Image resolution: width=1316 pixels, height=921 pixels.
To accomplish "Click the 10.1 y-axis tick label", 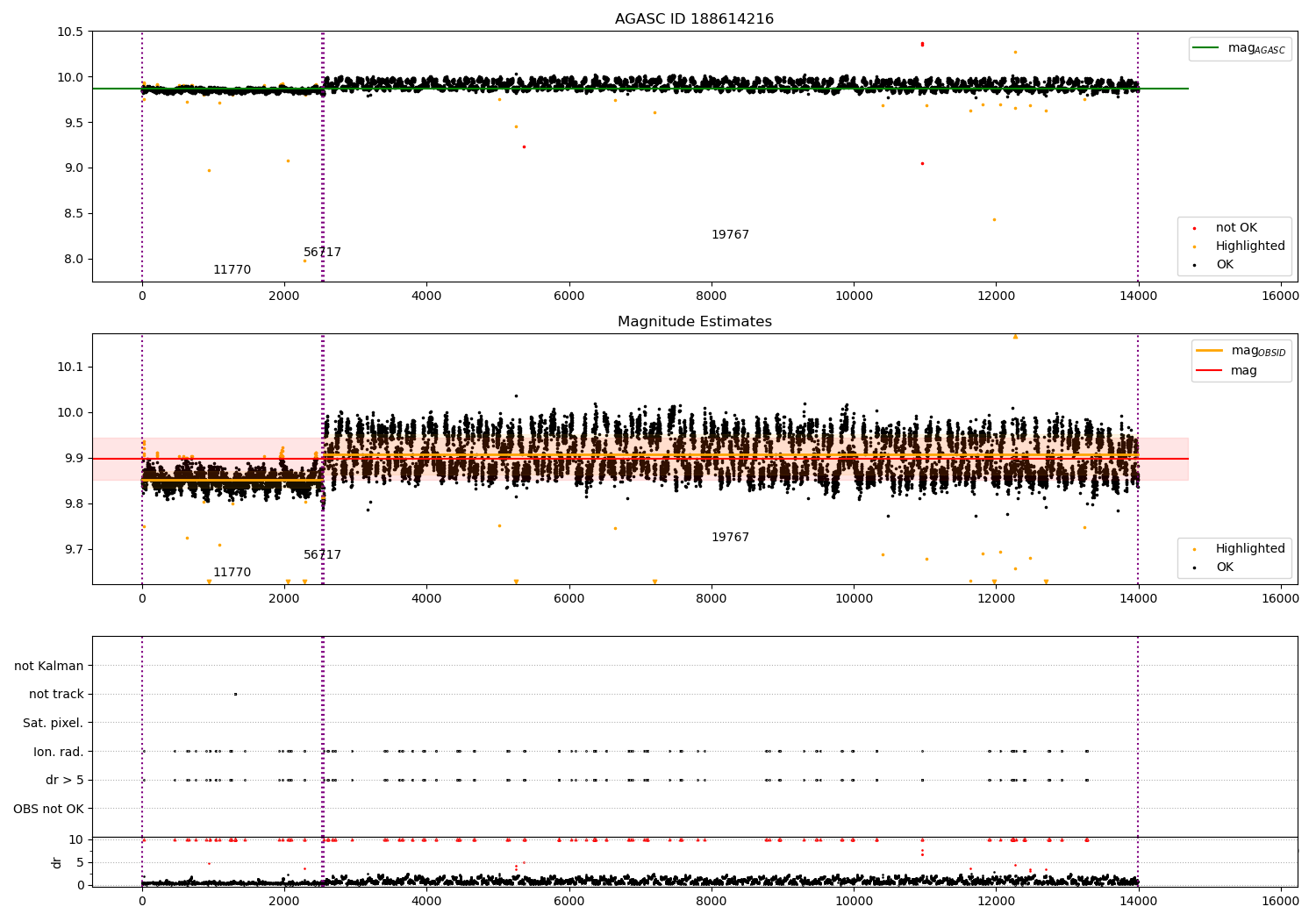I will click(x=69, y=367).
